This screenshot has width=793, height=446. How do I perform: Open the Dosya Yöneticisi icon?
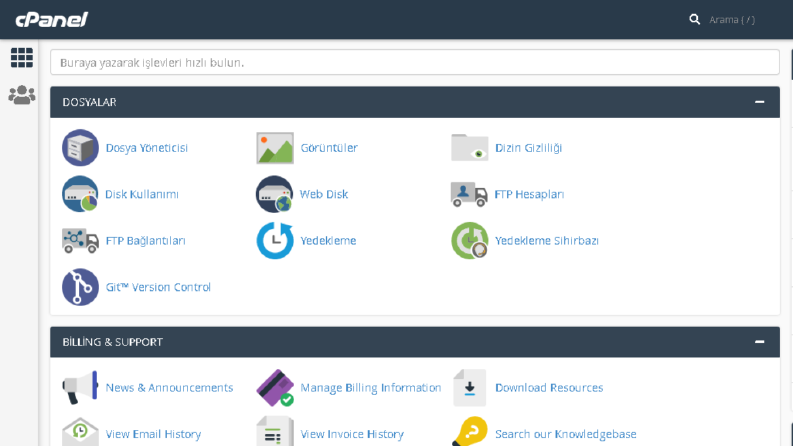[80, 148]
